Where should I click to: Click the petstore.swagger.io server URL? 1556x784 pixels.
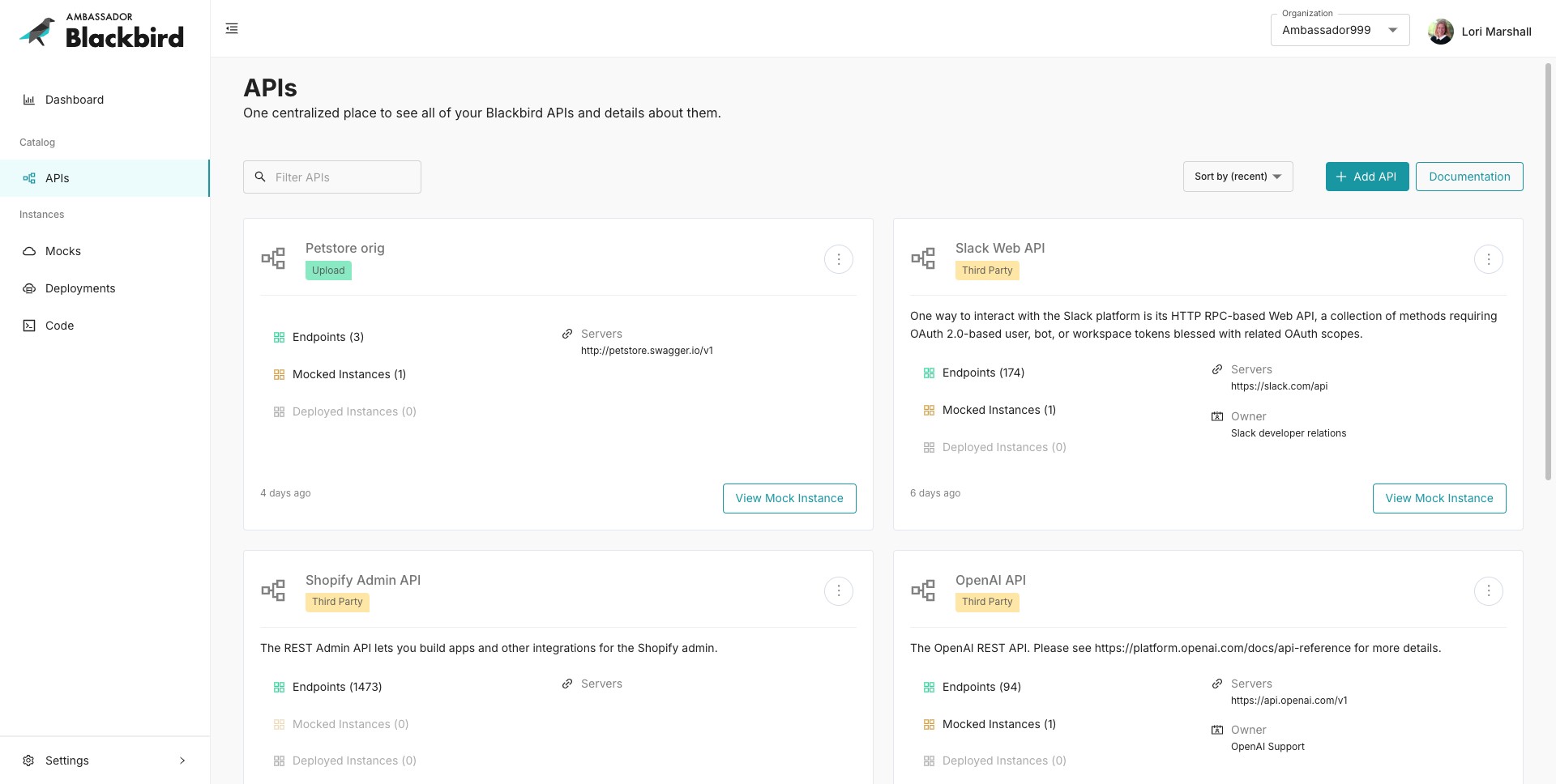(x=647, y=351)
